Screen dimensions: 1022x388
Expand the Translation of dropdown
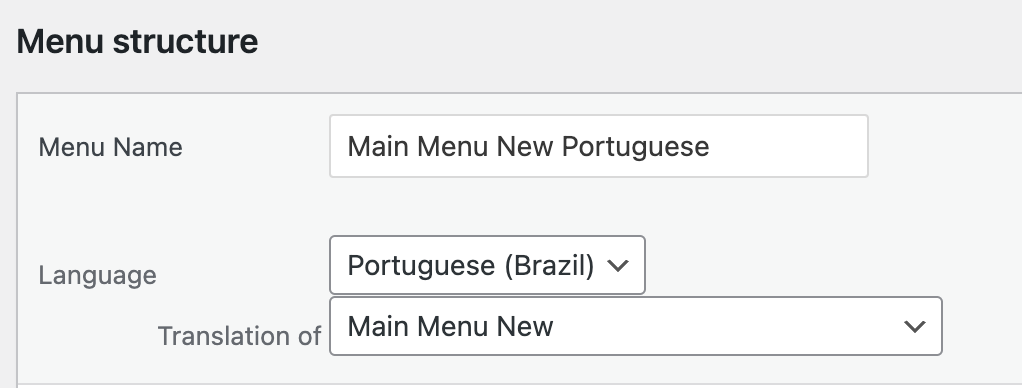tap(635, 326)
